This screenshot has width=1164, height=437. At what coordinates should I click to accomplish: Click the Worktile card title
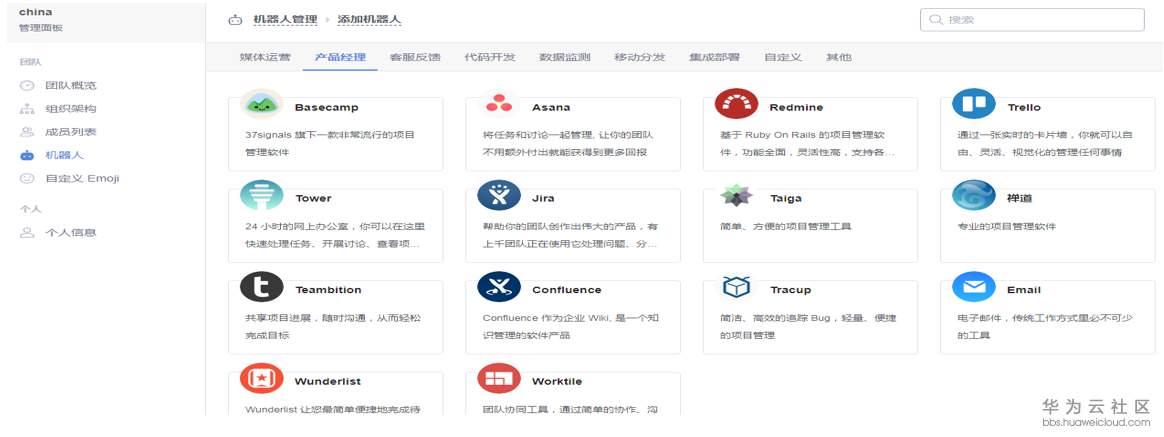[x=558, y=381]
